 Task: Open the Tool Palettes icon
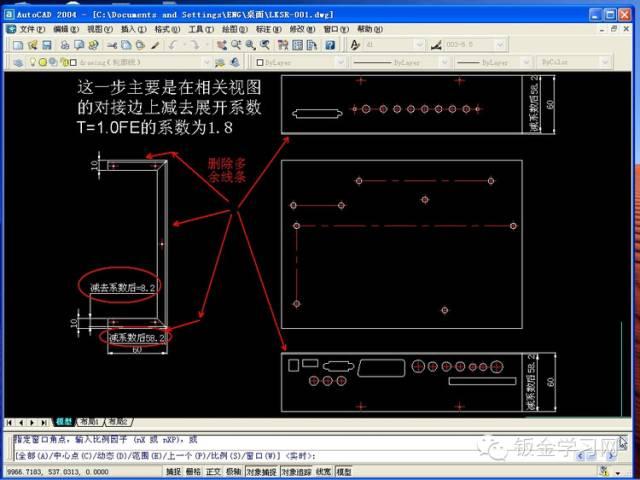(x=312, y=45)
